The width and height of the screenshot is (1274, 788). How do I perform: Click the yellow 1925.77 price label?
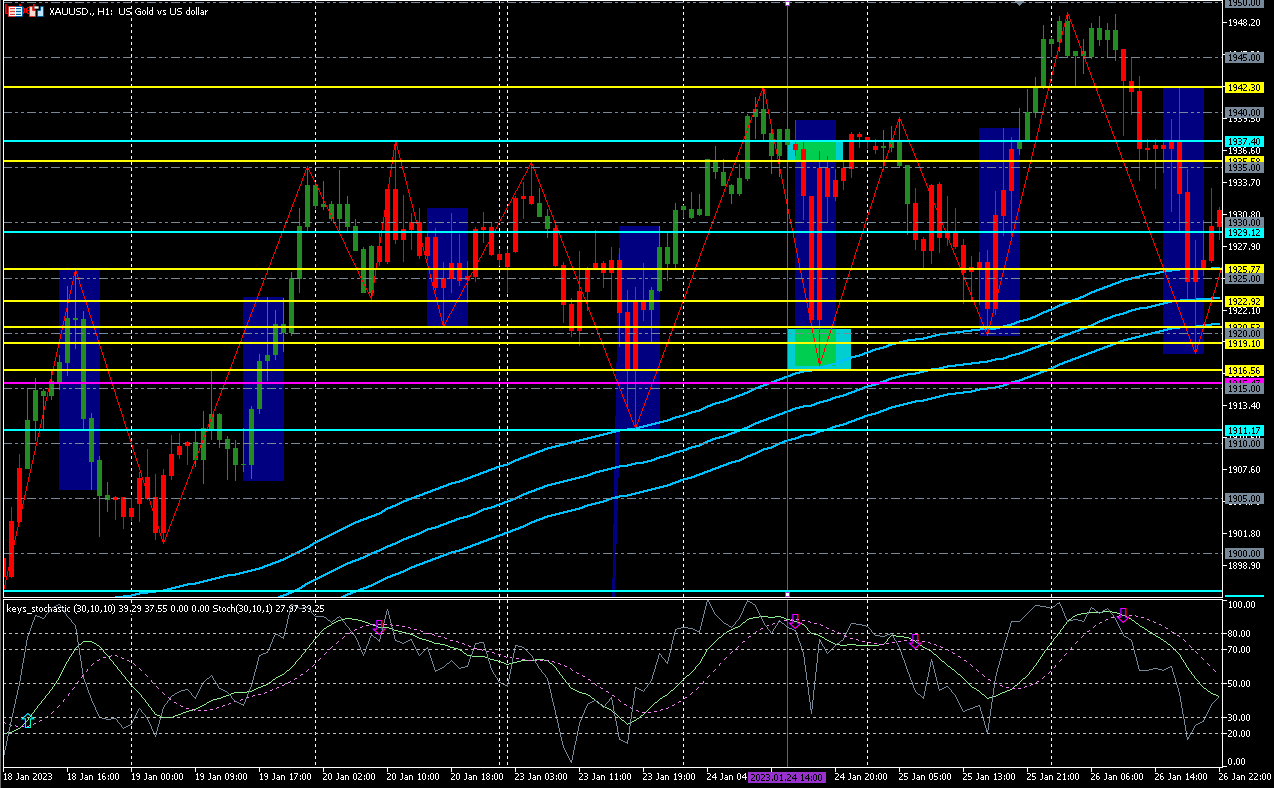click(x=1243, y=270)
